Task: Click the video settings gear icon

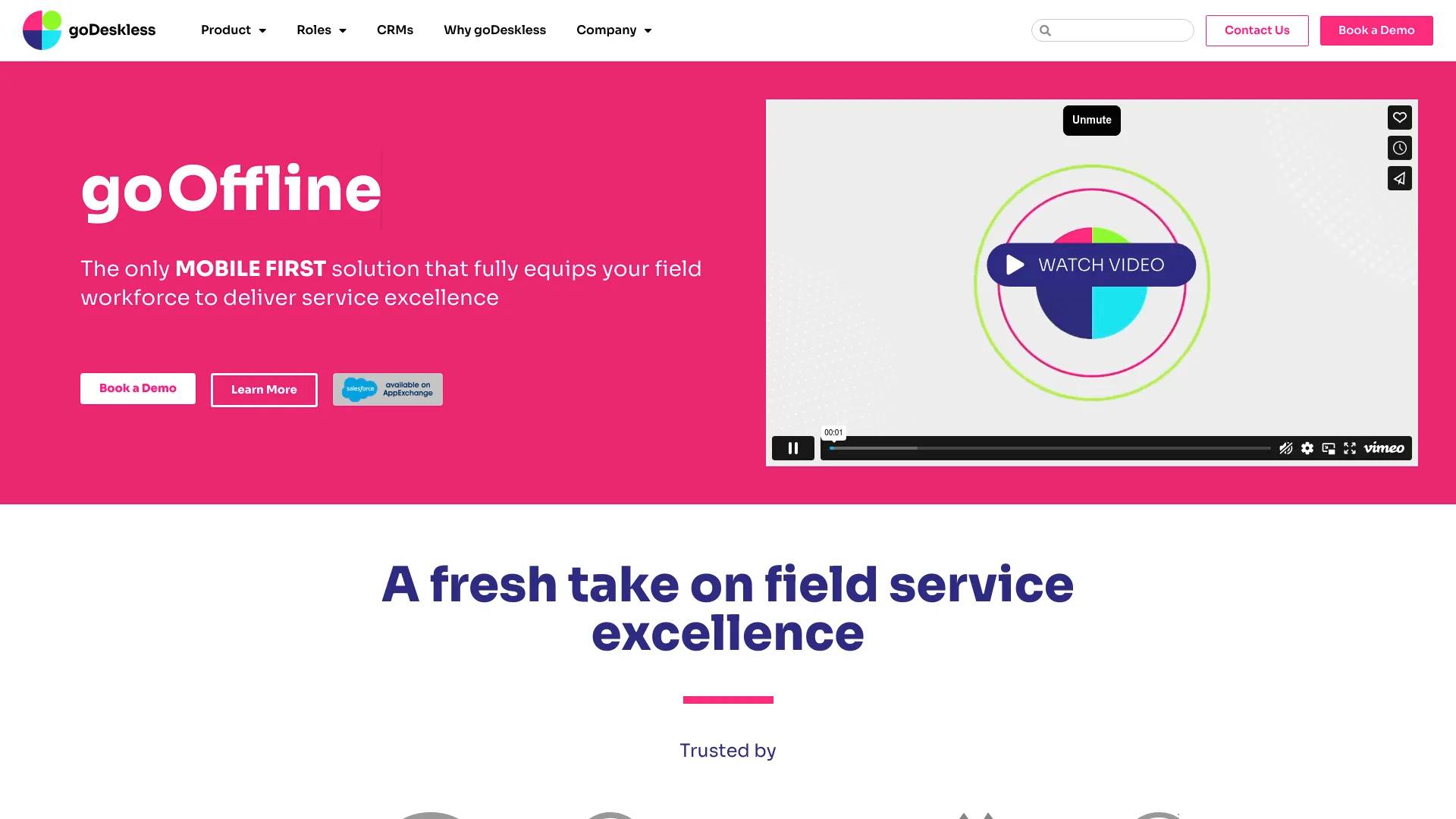Action: point(1307,448)
